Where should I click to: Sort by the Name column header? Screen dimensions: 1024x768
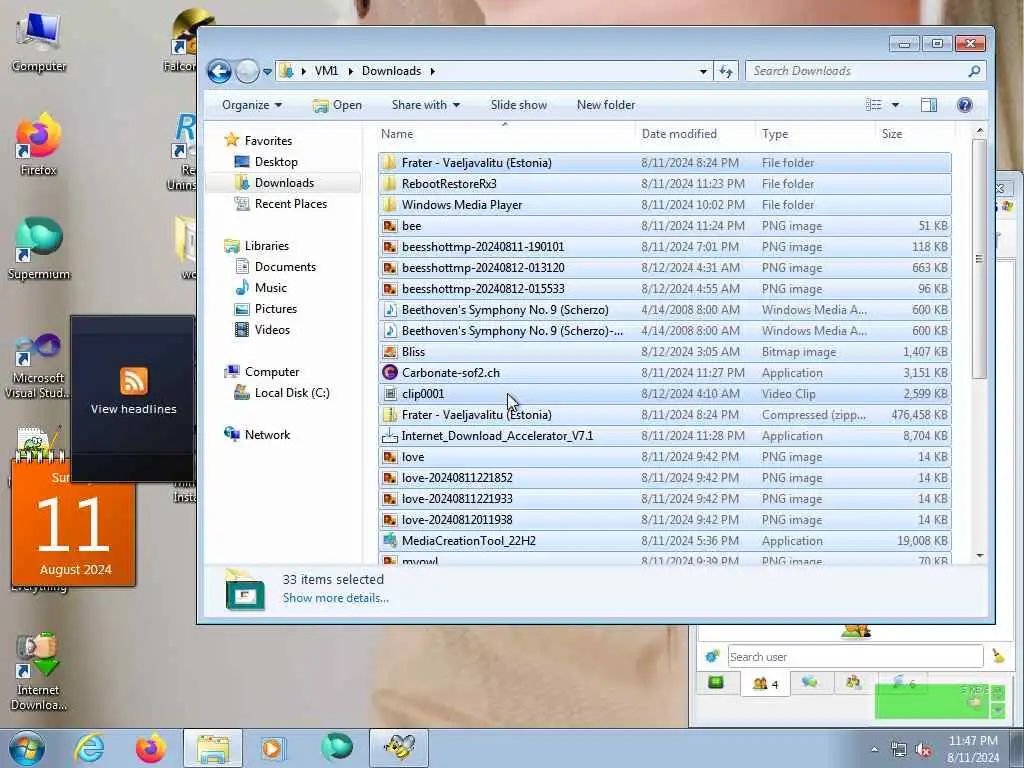(x=504, y=134)
